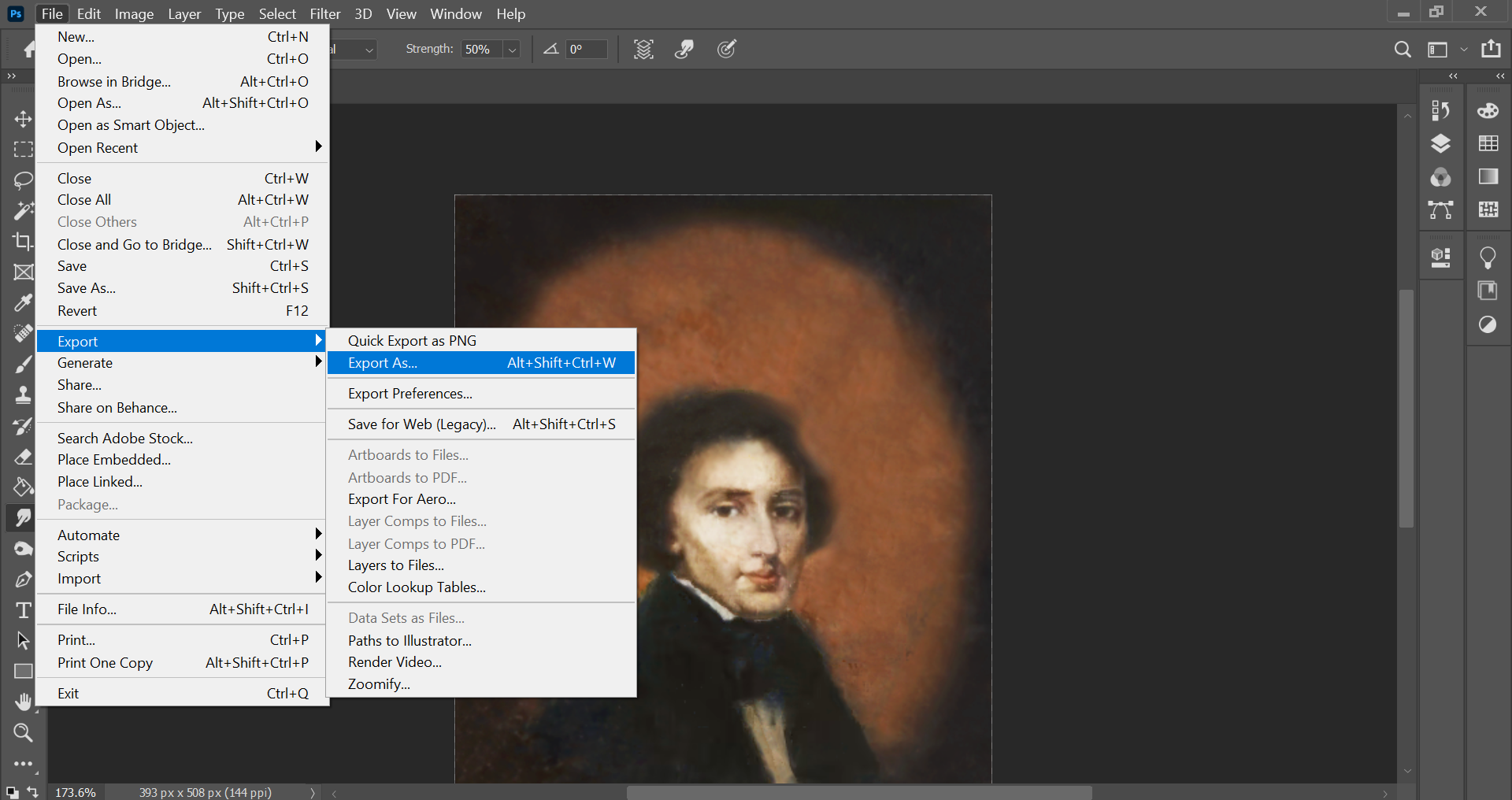This screenshot has width=1512, height=800.
Task: Select the Rectangular Marquee tool
Action: click(x=23, y=150)
